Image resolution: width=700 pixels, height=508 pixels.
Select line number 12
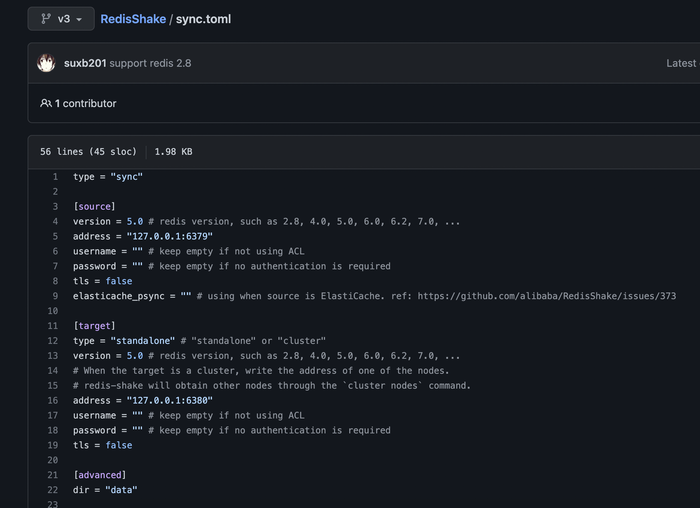pos(53,341)
